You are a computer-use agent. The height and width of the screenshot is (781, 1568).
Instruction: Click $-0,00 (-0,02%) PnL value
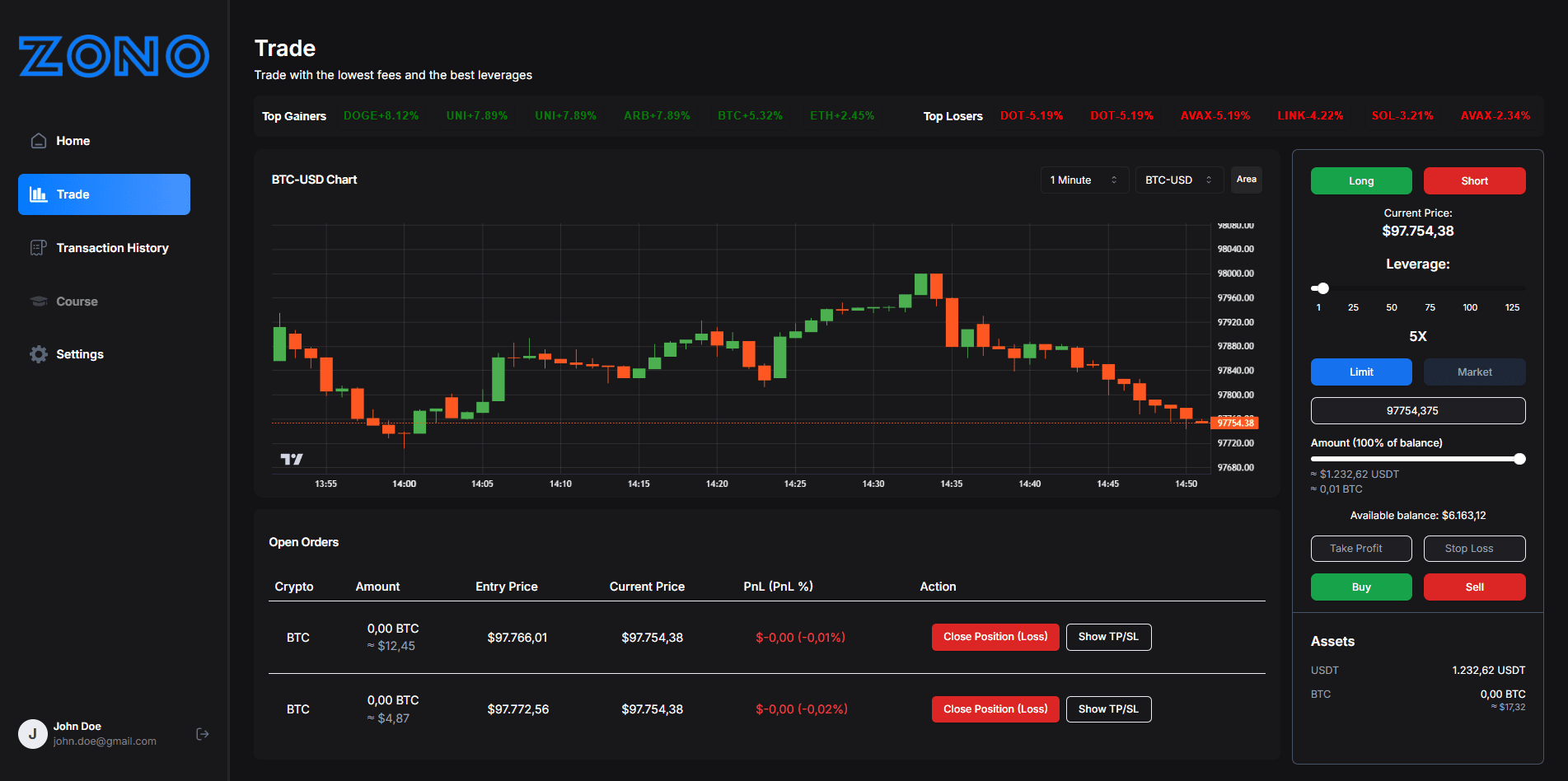pos(802,709)
